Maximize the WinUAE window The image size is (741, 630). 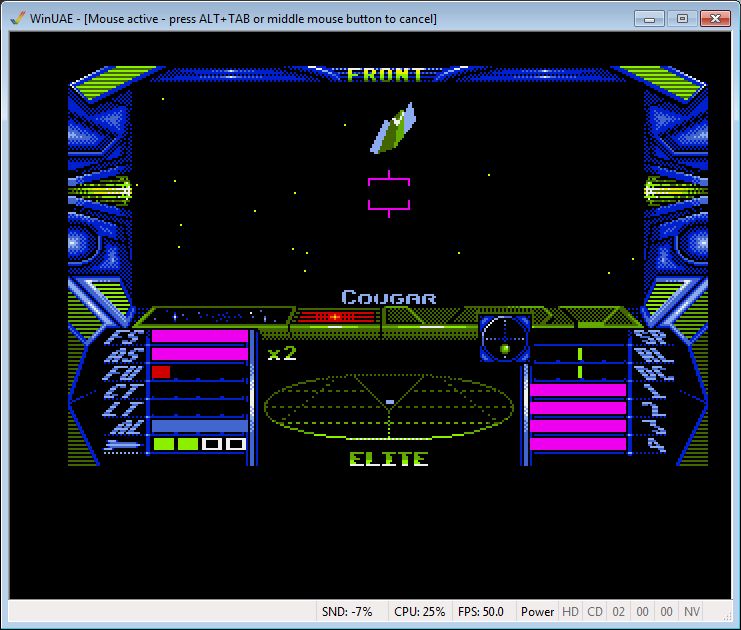click(682, 19)
